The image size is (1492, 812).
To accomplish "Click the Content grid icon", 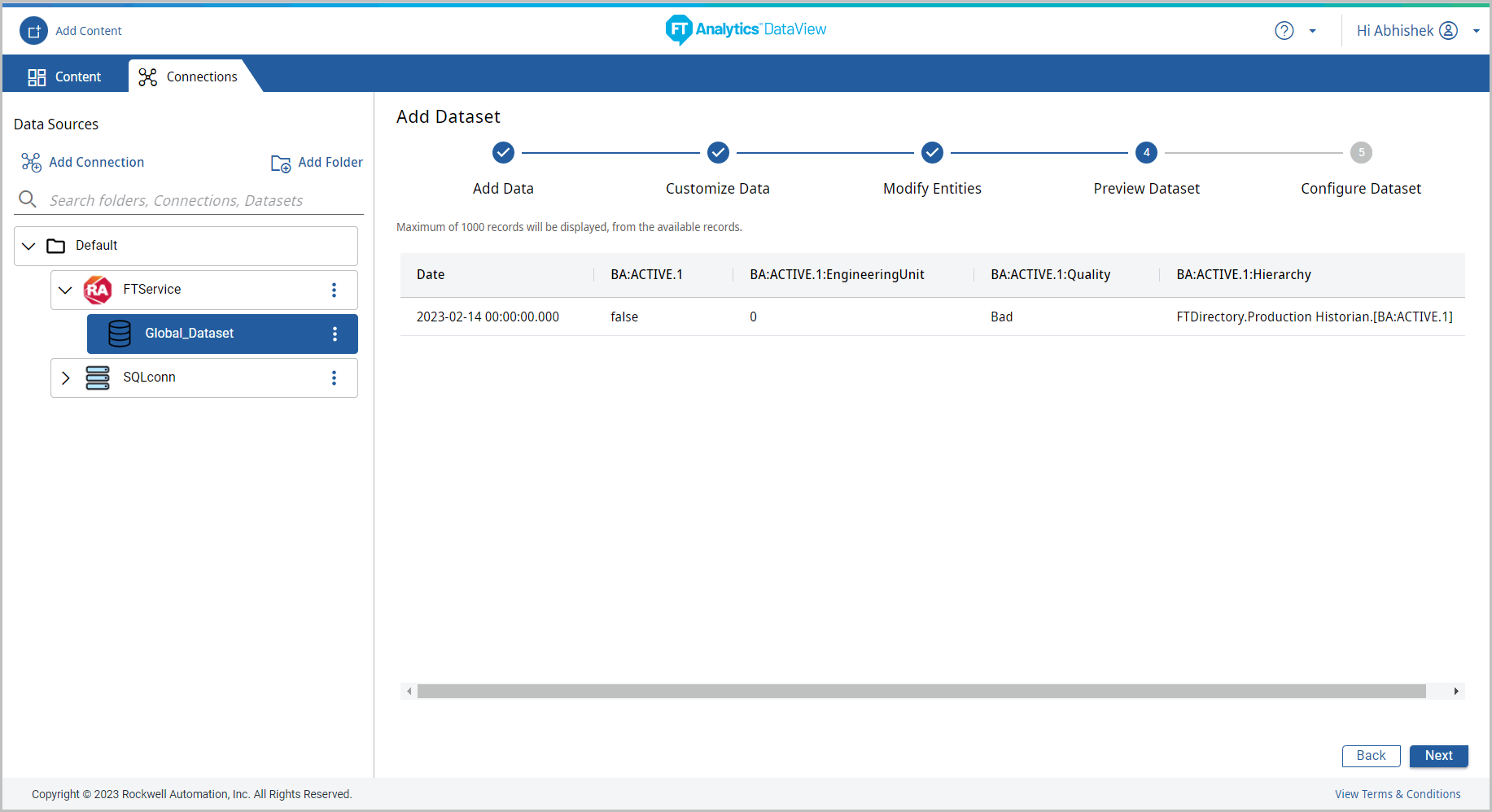I will coord(37,77).
